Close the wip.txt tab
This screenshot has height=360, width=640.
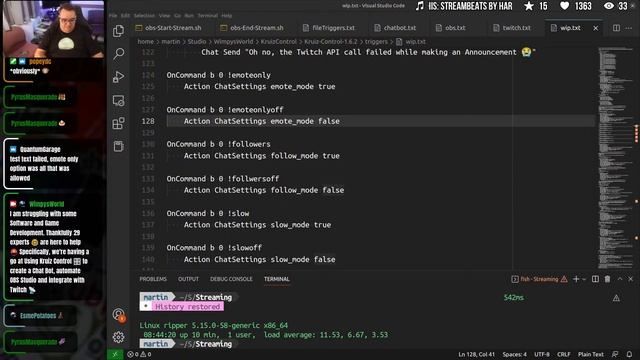click(x=596, y=28)
